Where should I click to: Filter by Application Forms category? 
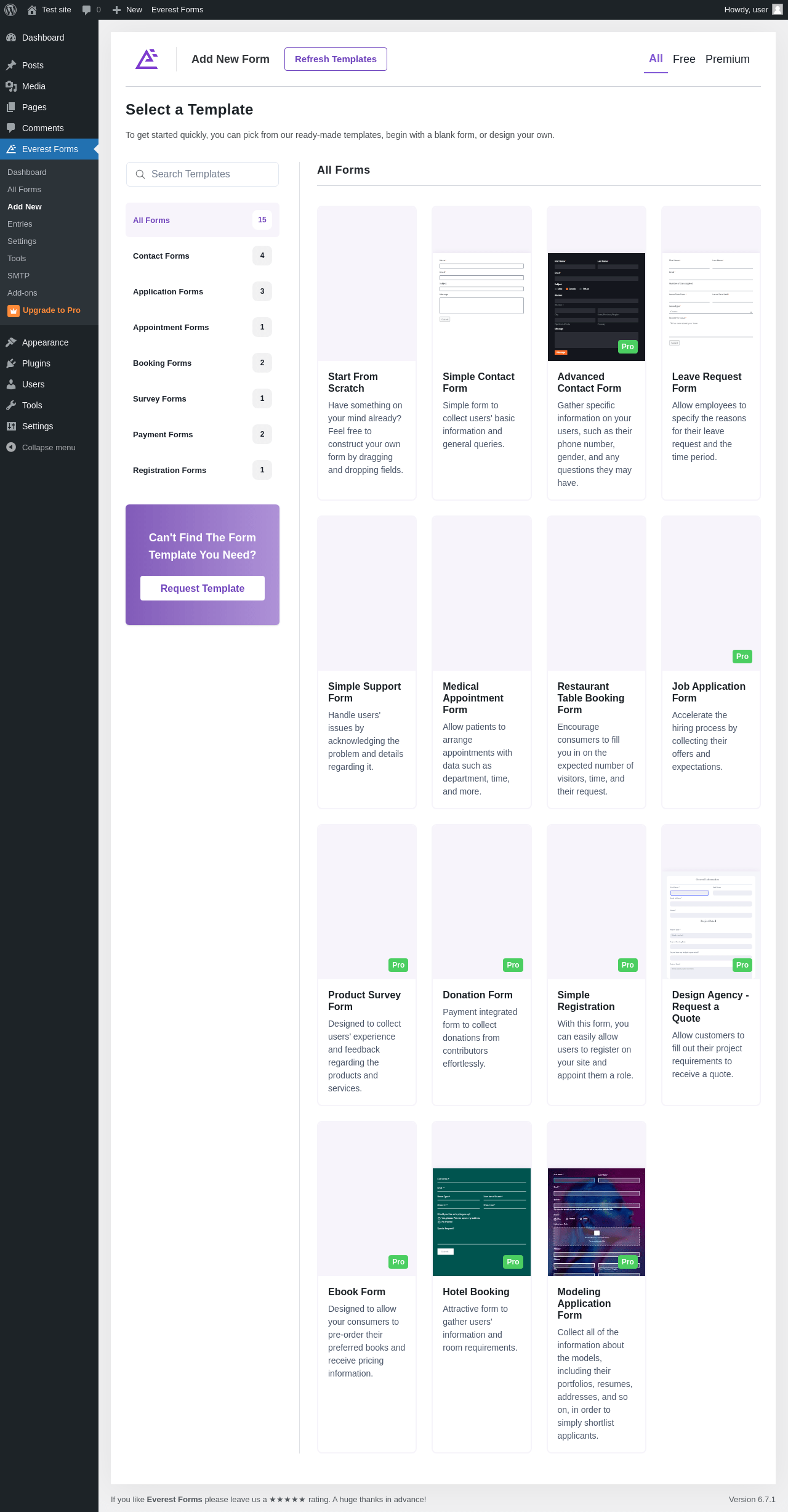point(203,291)
